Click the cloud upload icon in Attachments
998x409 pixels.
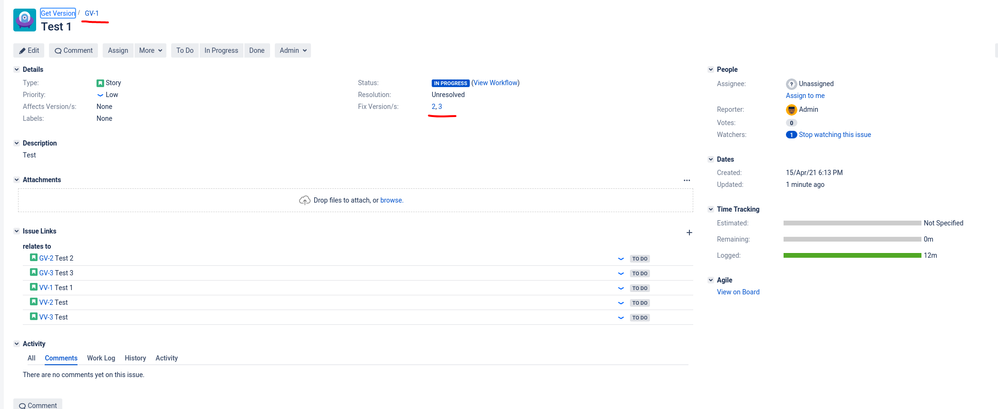(305, 200)
